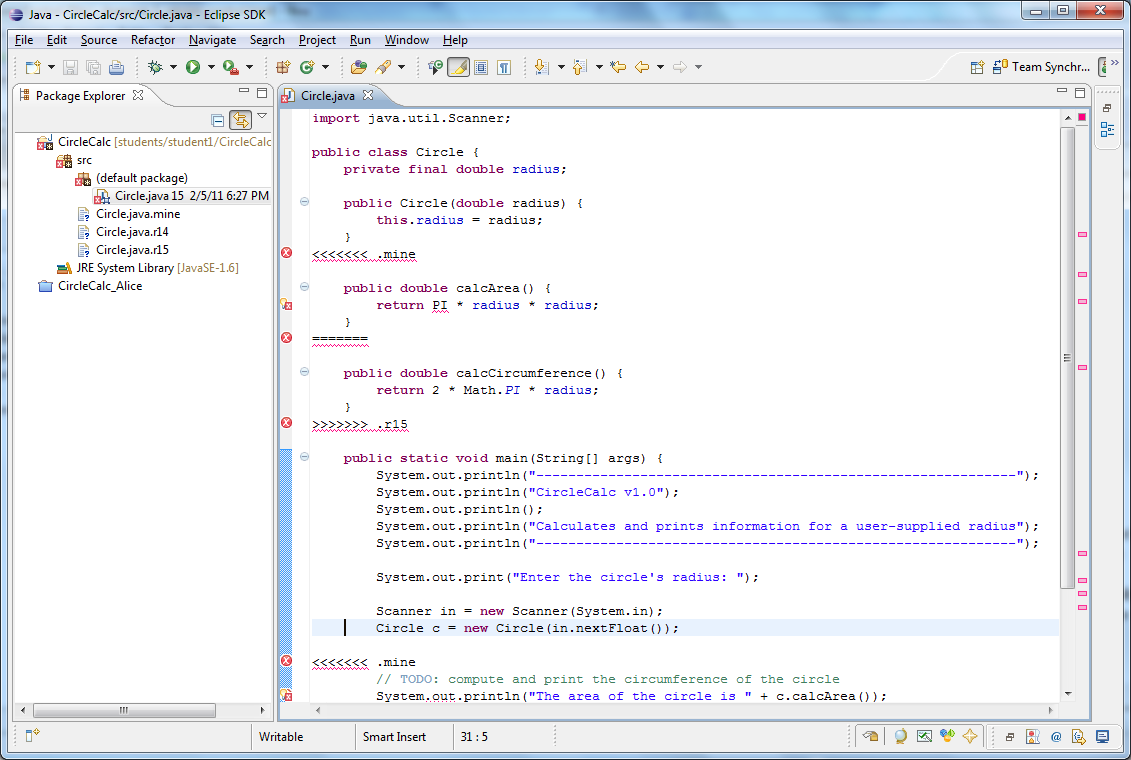
Task: Click the pink error indicator atop overview ruler
Action: (1082, 117)
